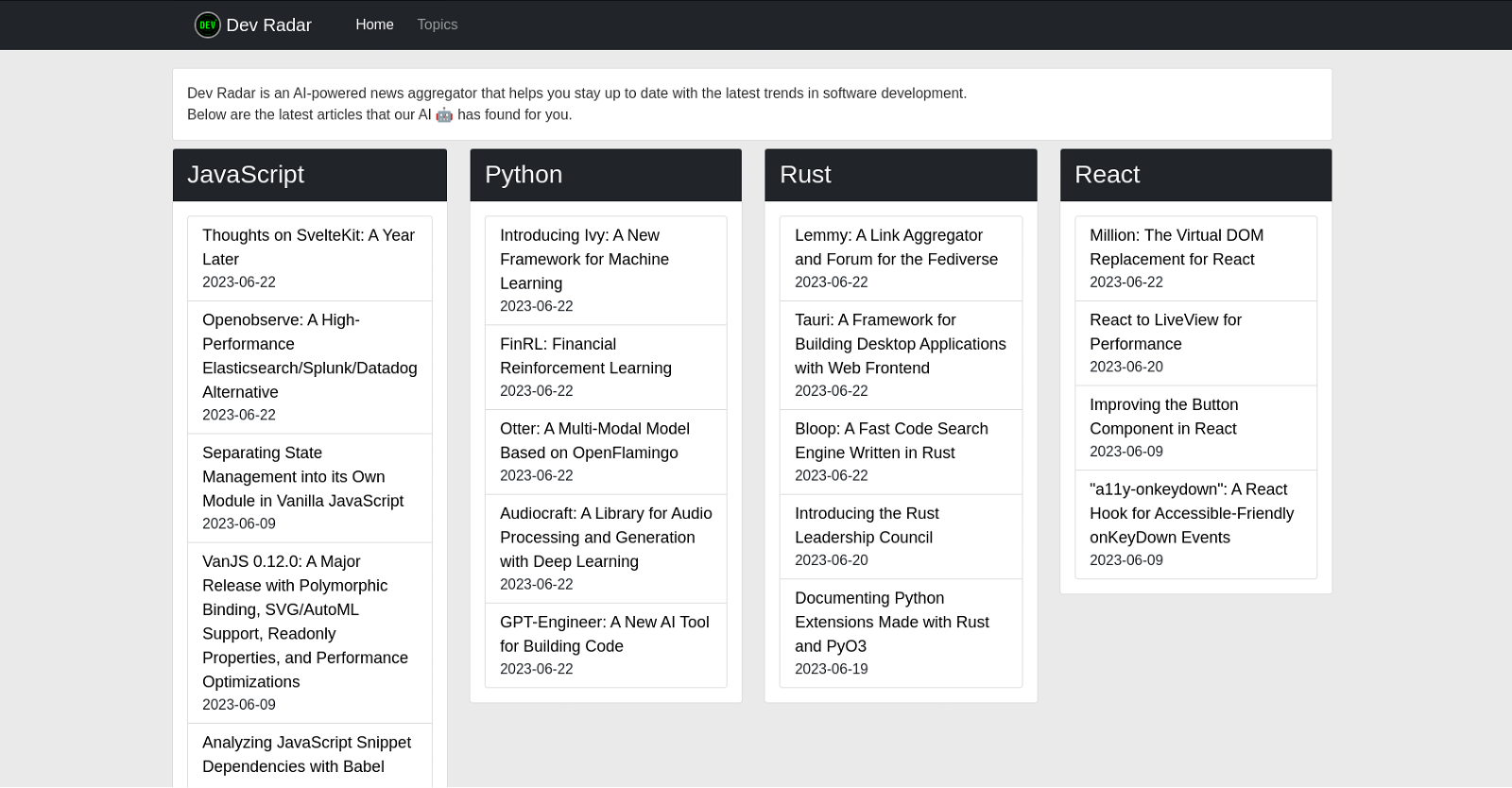
Task: Open the Home nav item
Action: tap(374, 25)
